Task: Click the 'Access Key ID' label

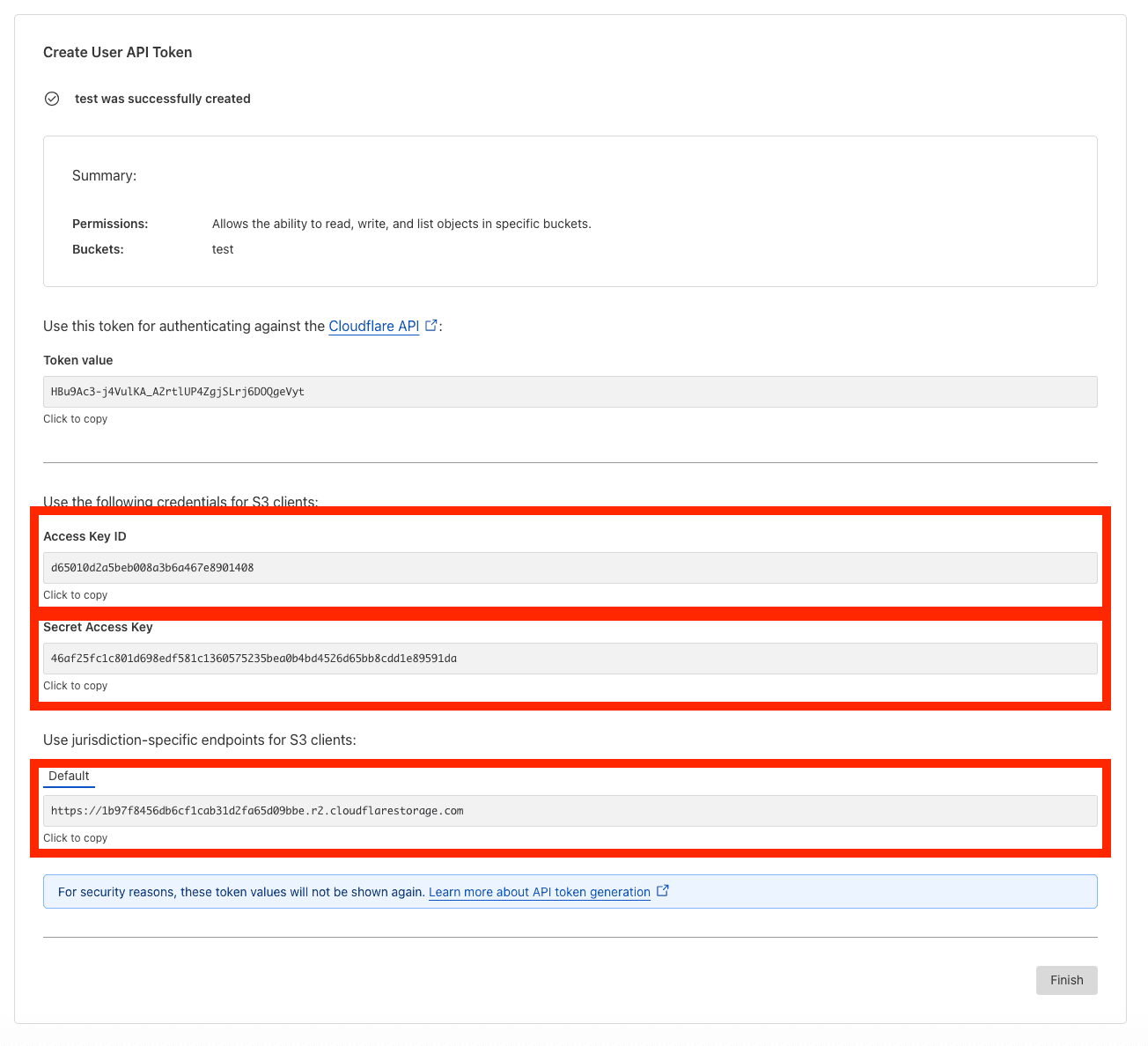Action: pos(85,536)
